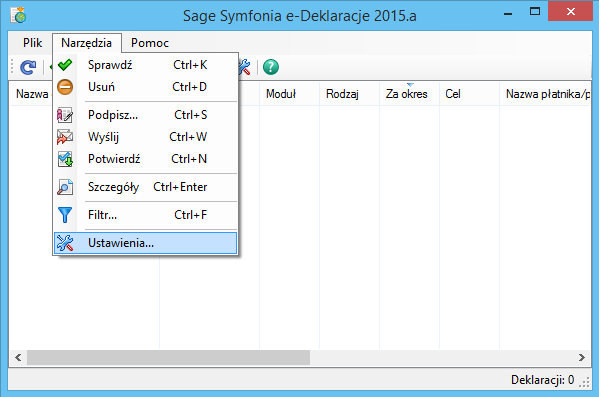Screen dimensions: 599x397
Task: Sort by Nazwa płatnika column header
Action: tap(546, 94)
